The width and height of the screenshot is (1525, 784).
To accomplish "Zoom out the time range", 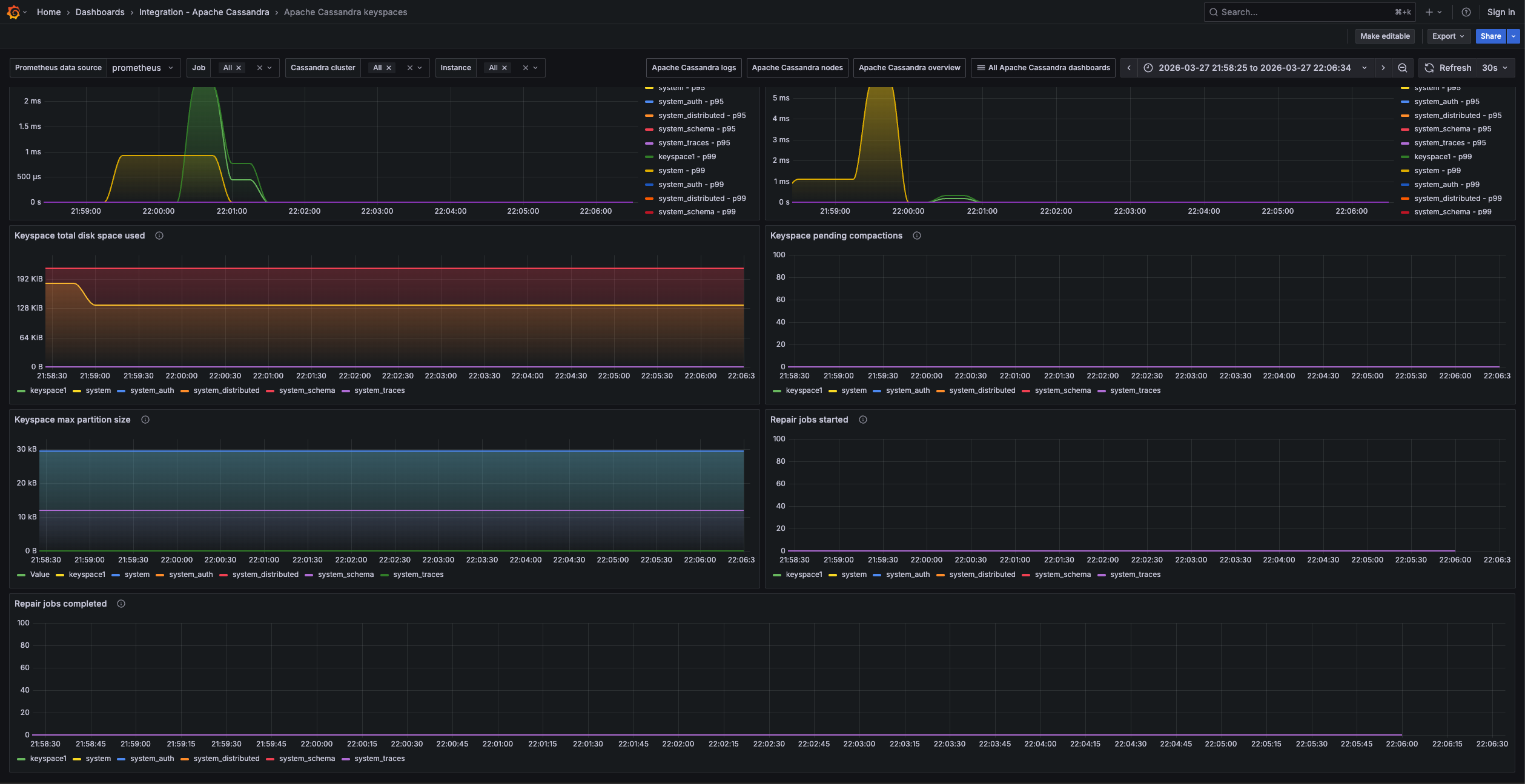I will click(x=1402, y=68).
